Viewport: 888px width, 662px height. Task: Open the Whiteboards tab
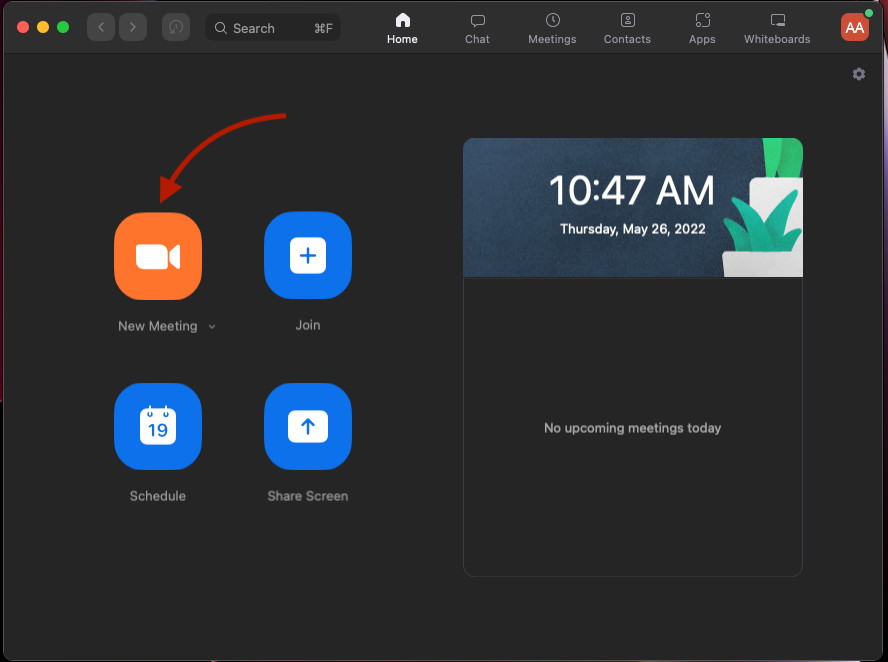tap(777, 28)
